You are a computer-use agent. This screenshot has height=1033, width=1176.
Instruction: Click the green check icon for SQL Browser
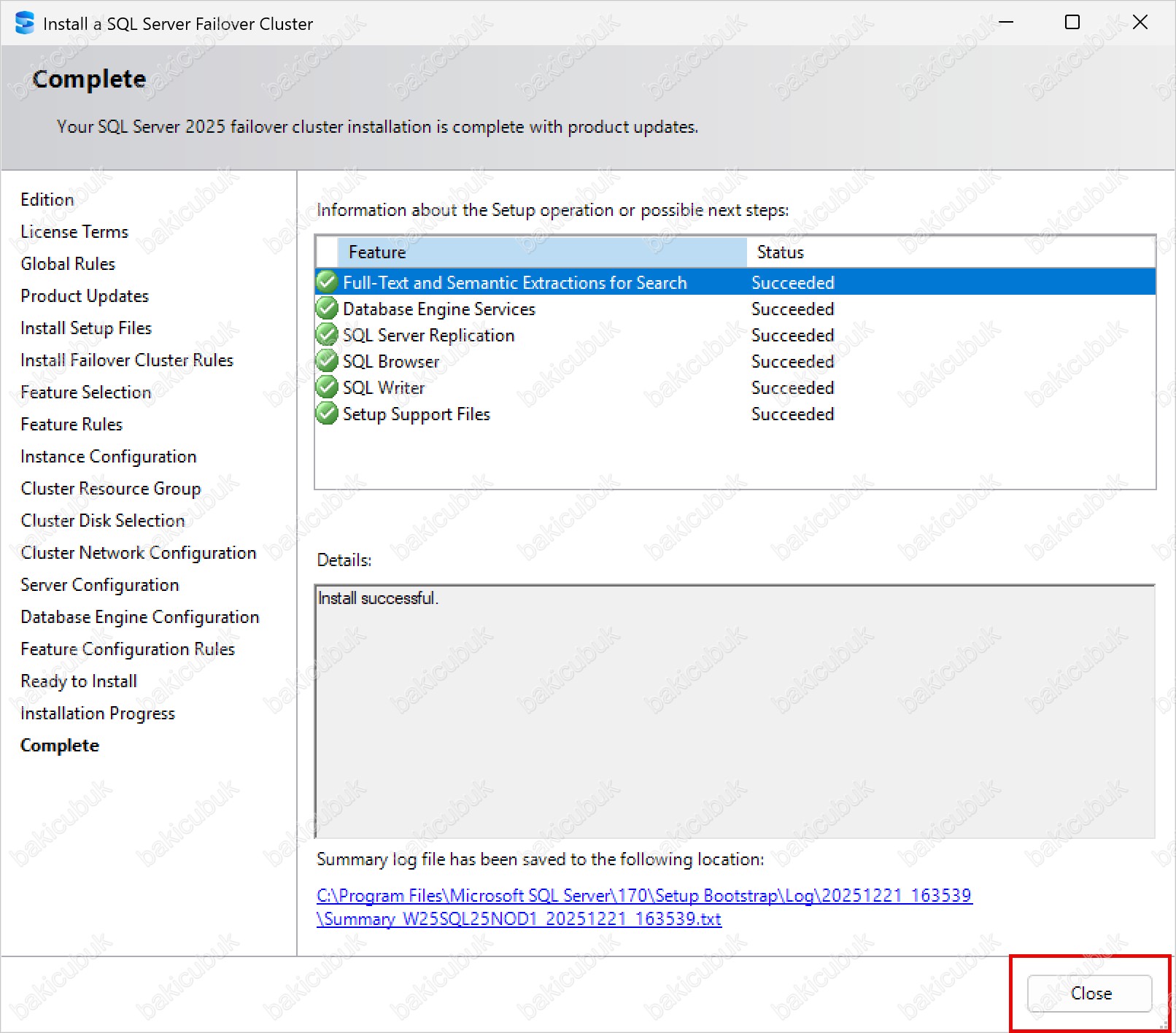tap(327, 361)
